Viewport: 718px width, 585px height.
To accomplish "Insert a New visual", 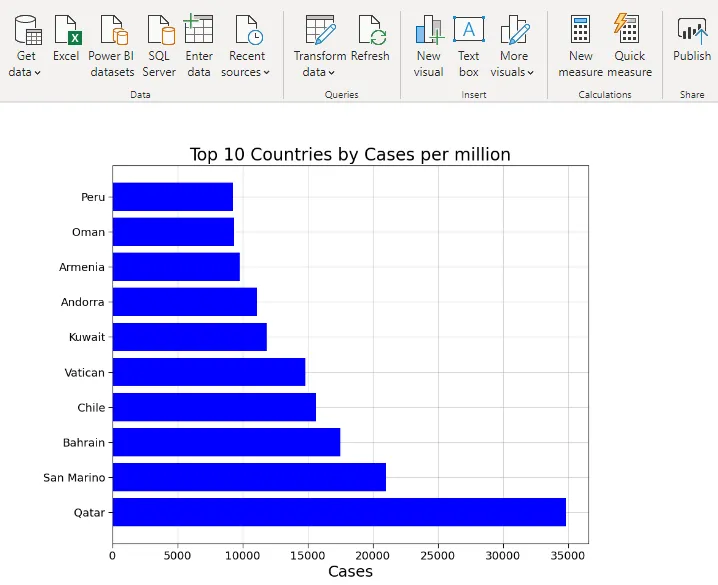I will click(x=429, y=30).
